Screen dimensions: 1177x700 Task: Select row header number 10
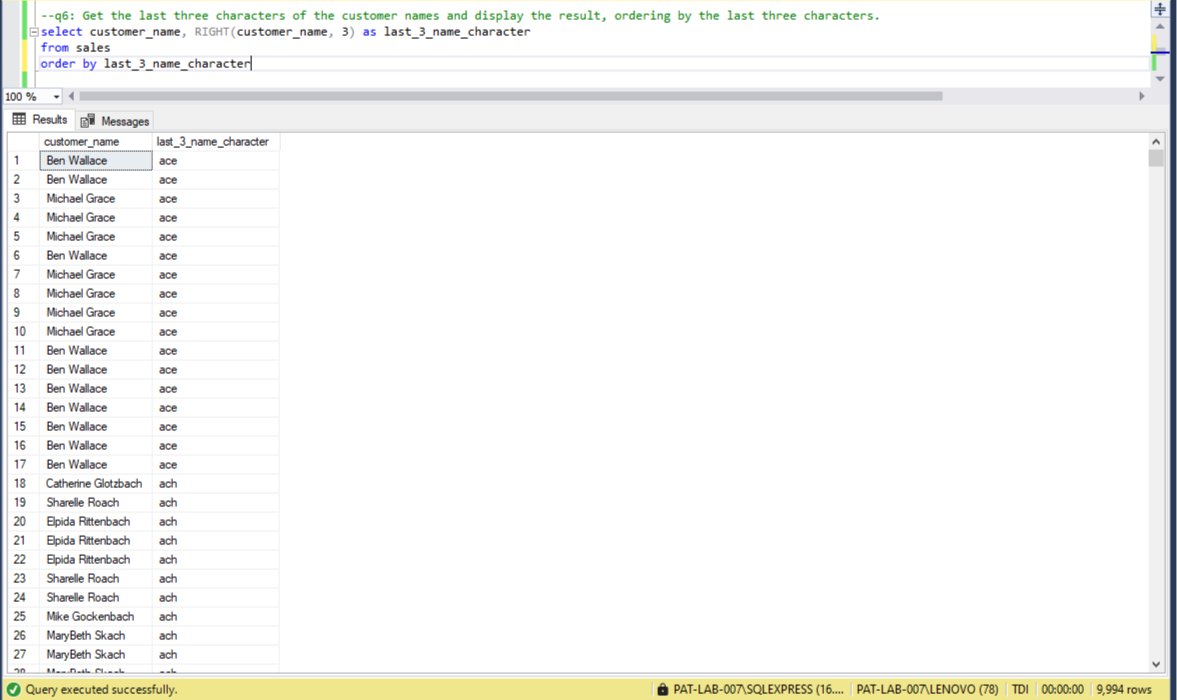23,332
